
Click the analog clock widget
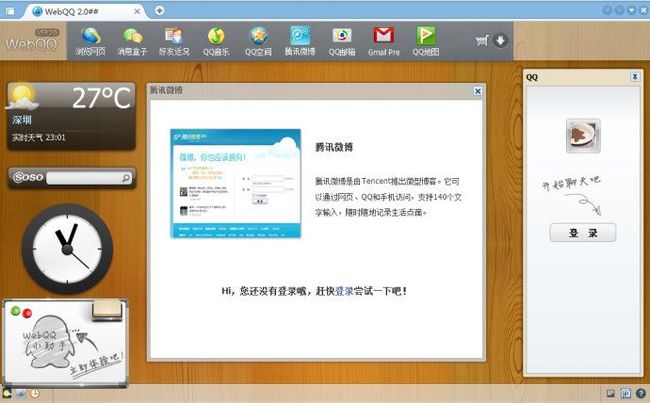click(67, 249)
